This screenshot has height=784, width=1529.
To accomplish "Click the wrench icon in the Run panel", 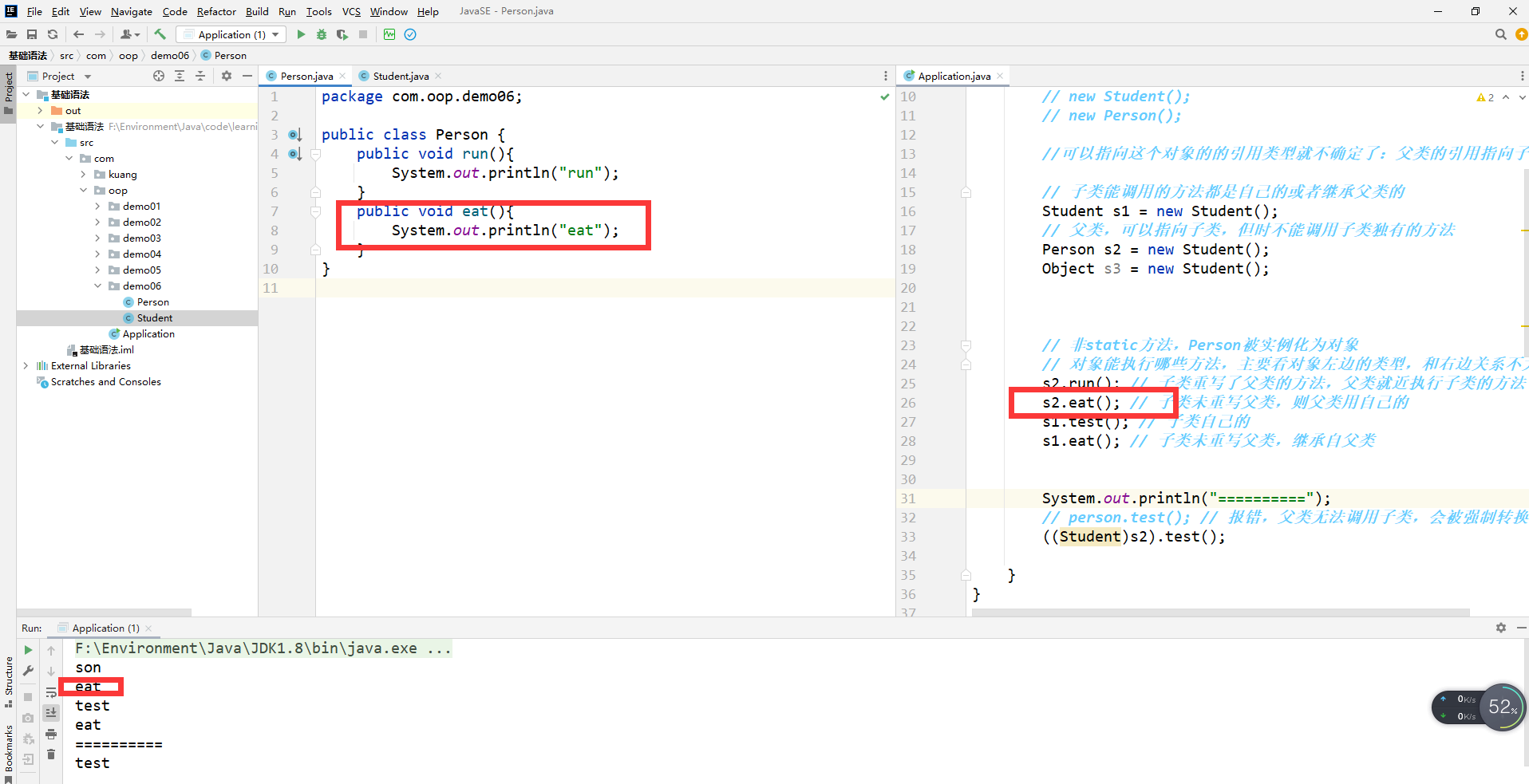I will [29, 671].
